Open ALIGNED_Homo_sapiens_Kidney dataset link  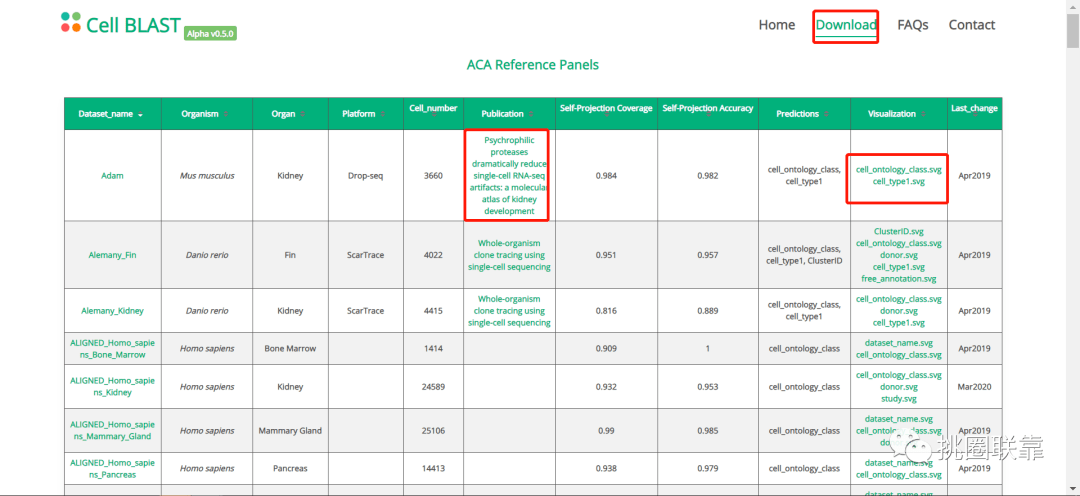(112, 386)
